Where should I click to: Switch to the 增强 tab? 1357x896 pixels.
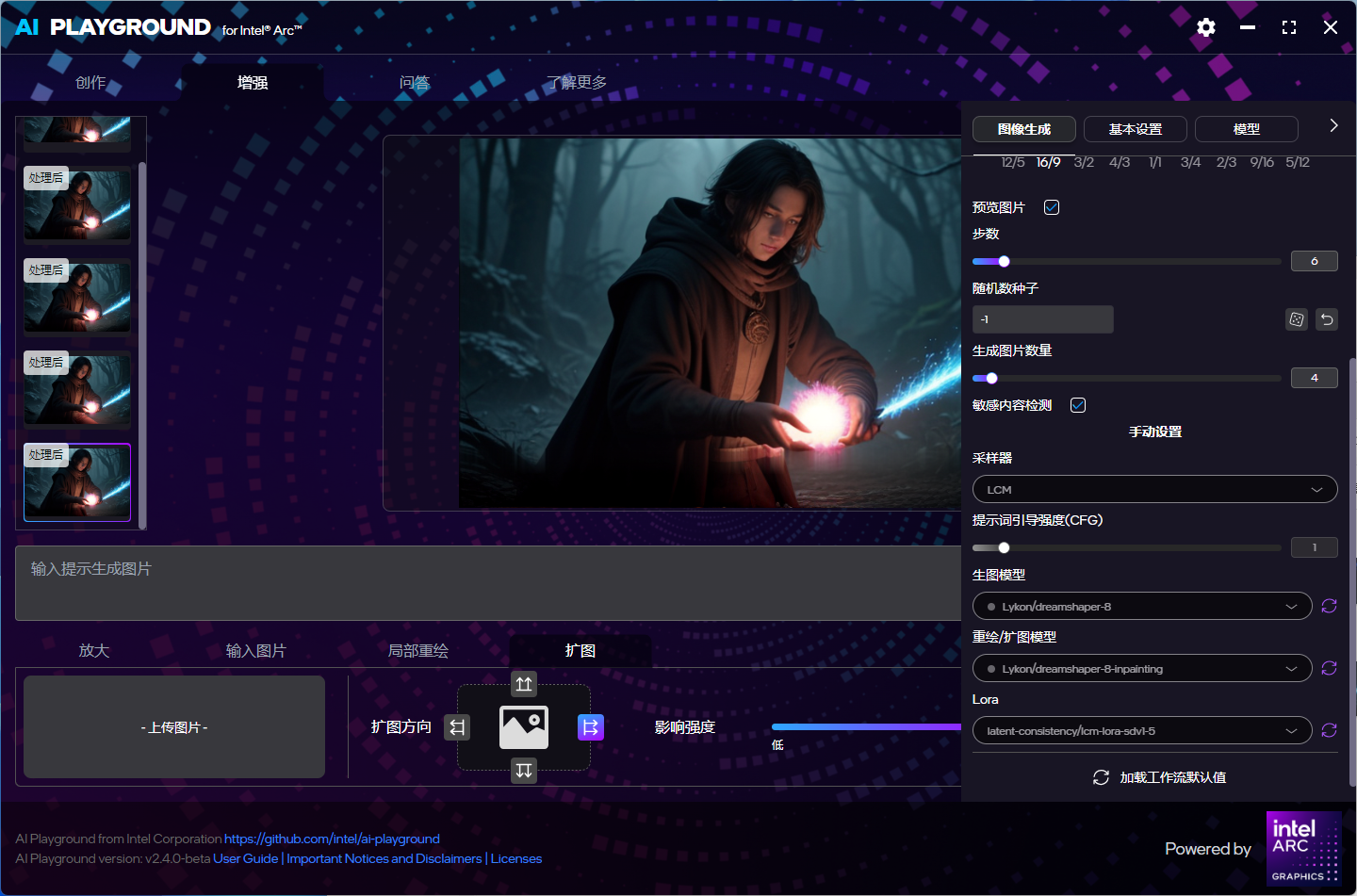point(253,83)
